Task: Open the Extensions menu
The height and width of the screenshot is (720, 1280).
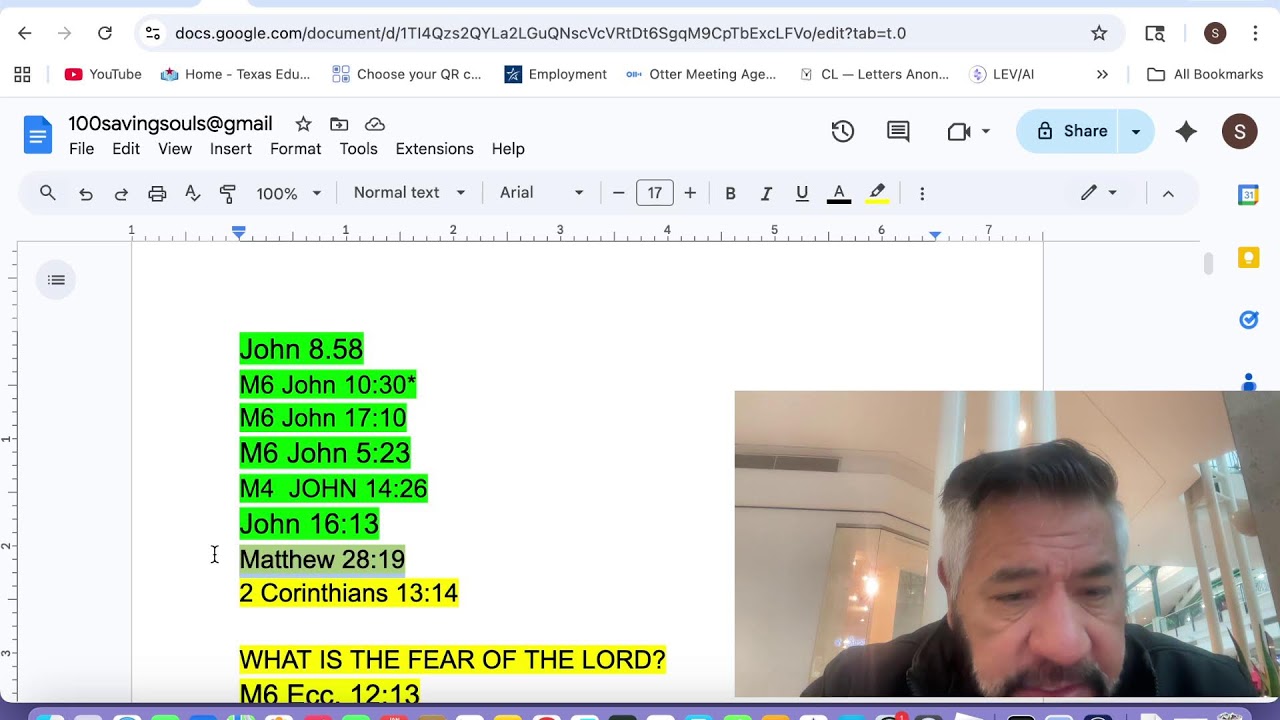Action: tap(435, 149)
